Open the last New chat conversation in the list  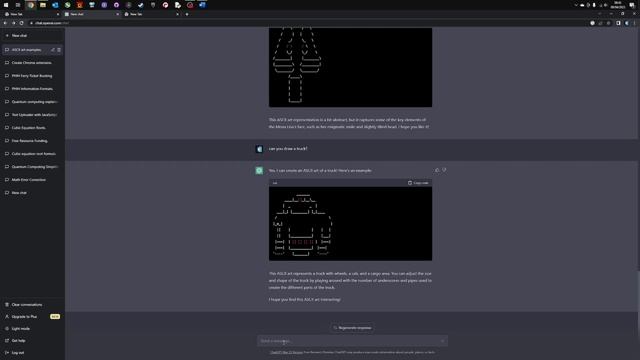(32, 193)
